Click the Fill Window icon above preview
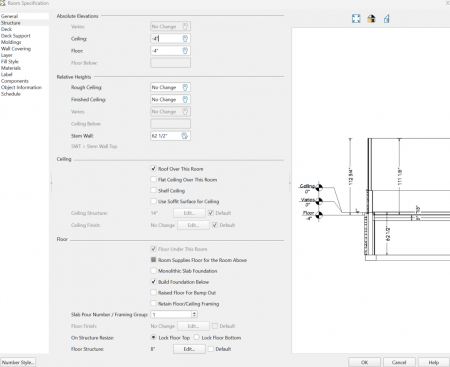This screenshot has width=450, height=367. coord(356,19)
